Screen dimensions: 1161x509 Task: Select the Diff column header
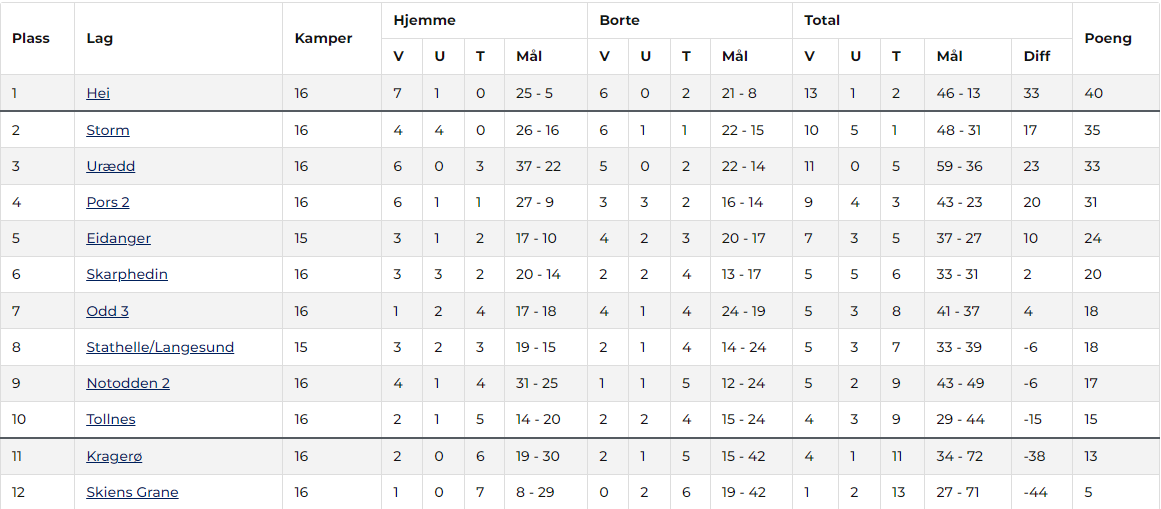coord(1037,56)
